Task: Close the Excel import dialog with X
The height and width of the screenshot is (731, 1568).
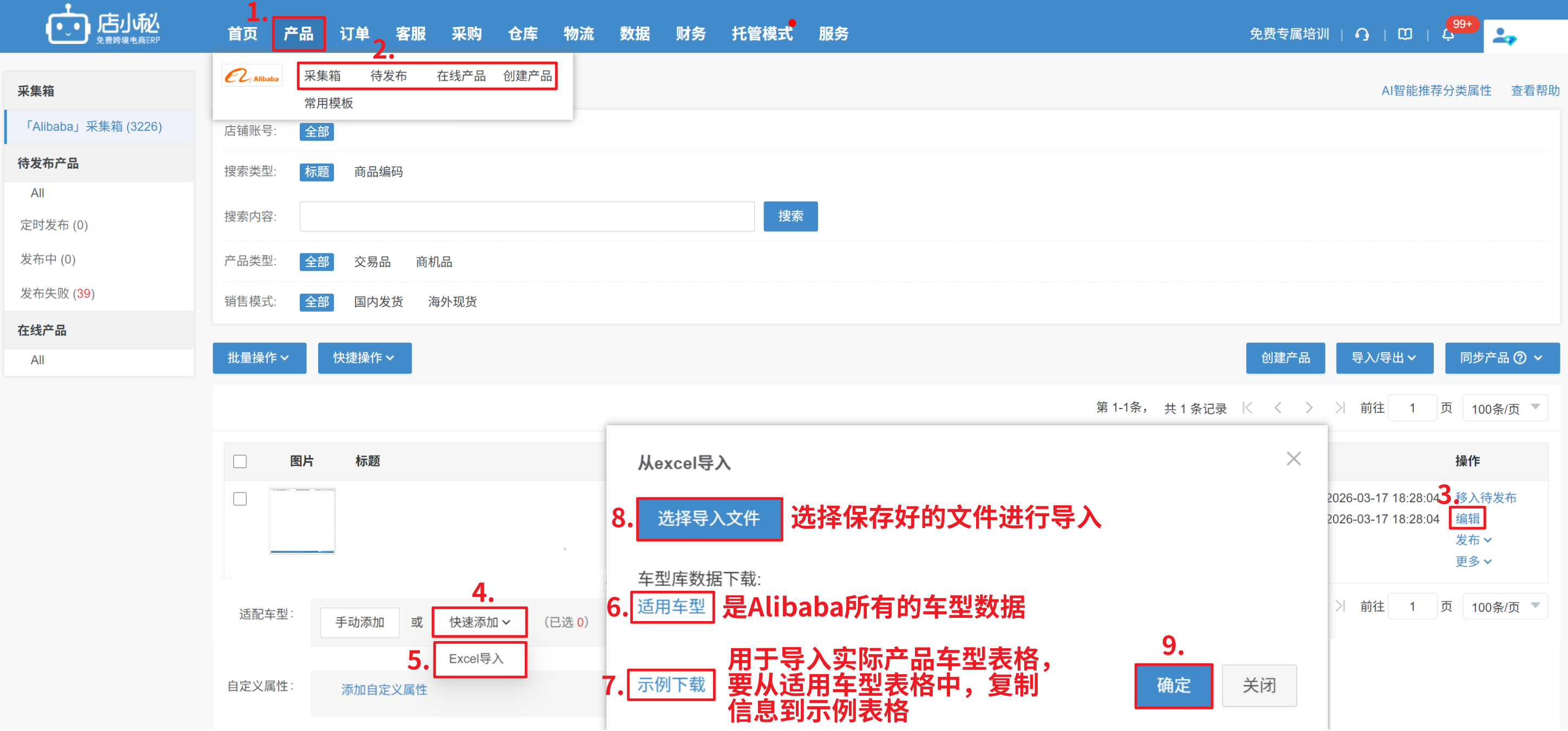Action: pos(1293,458)
